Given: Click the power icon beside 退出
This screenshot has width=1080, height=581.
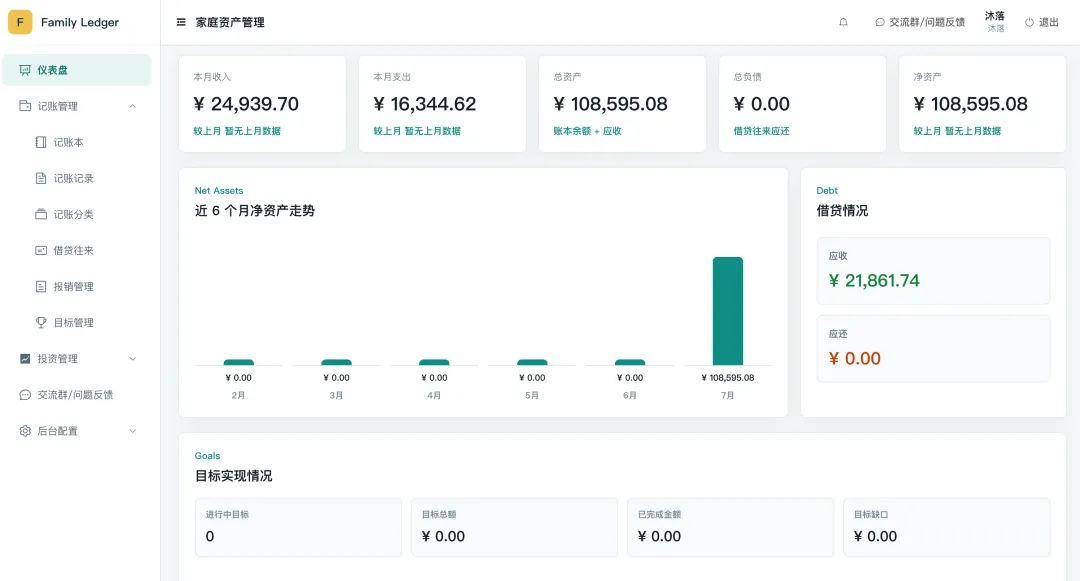Looking at the screenshot, I should (1029, 22).
